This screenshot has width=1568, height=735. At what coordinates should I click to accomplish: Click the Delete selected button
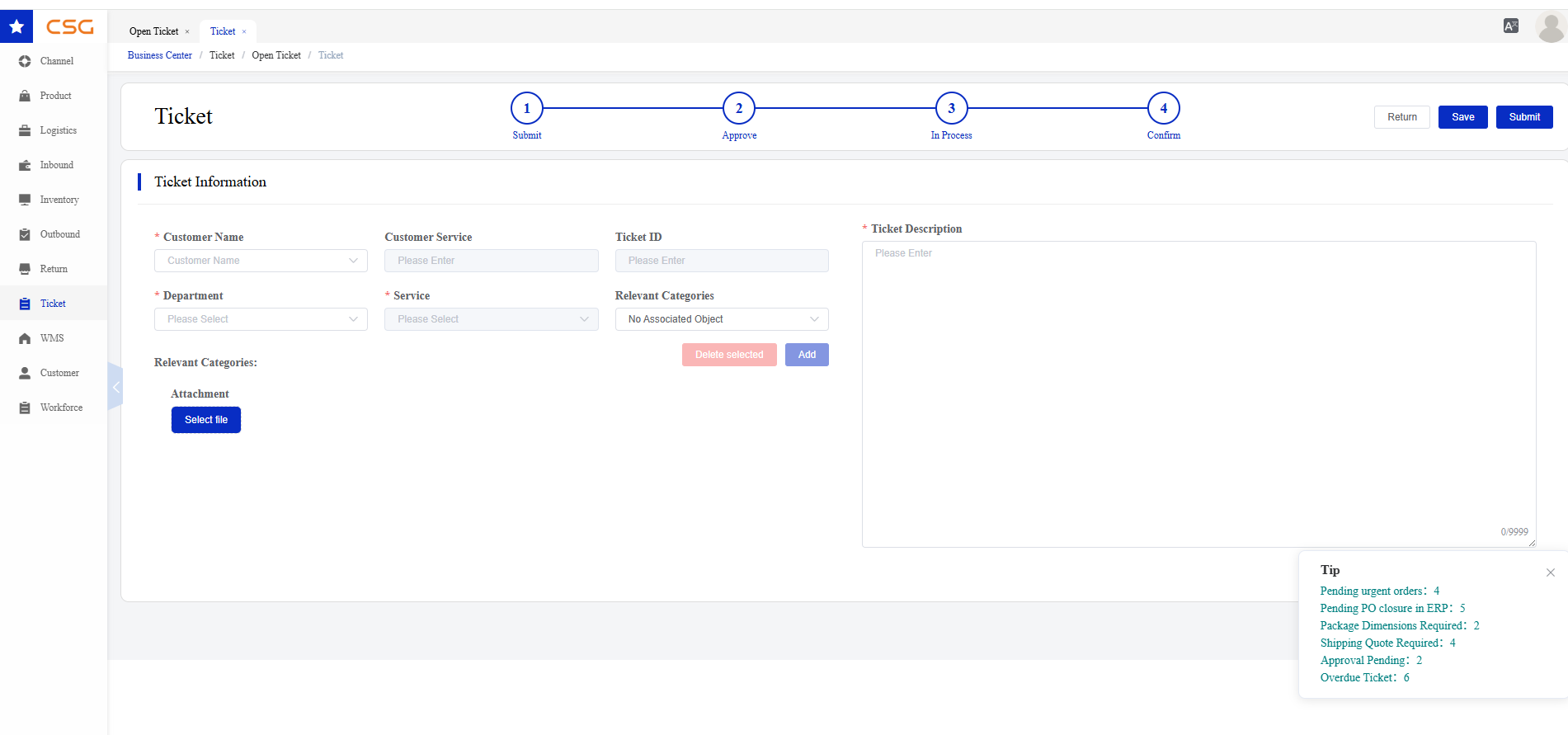pos(729,355)
